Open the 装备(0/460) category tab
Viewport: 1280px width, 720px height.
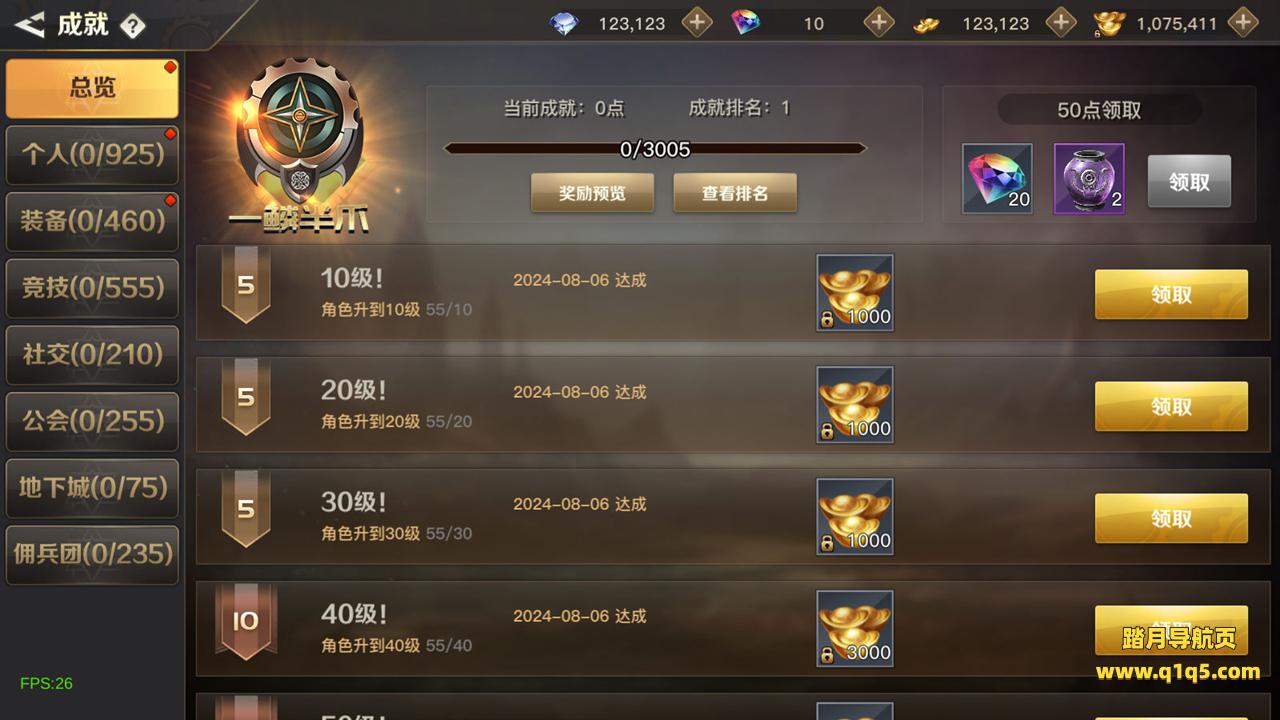(92, 221)
